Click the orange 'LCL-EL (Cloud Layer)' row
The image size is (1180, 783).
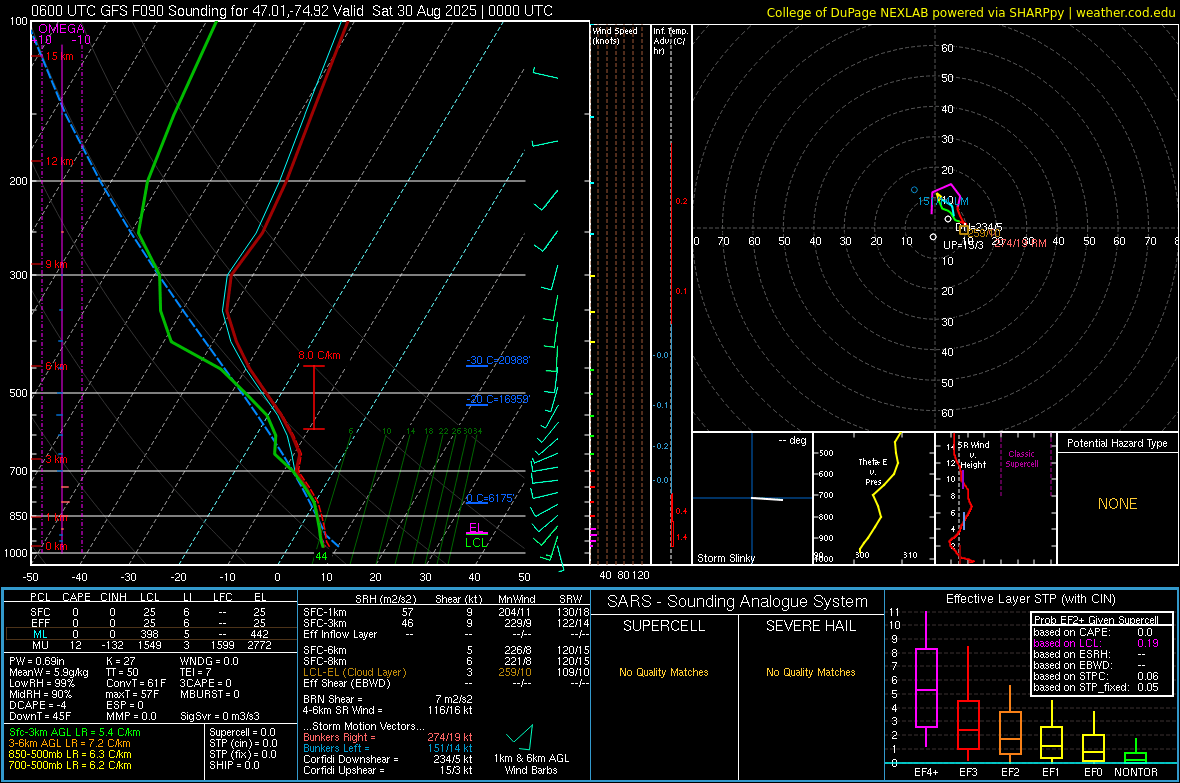click(x=446, y=672)
